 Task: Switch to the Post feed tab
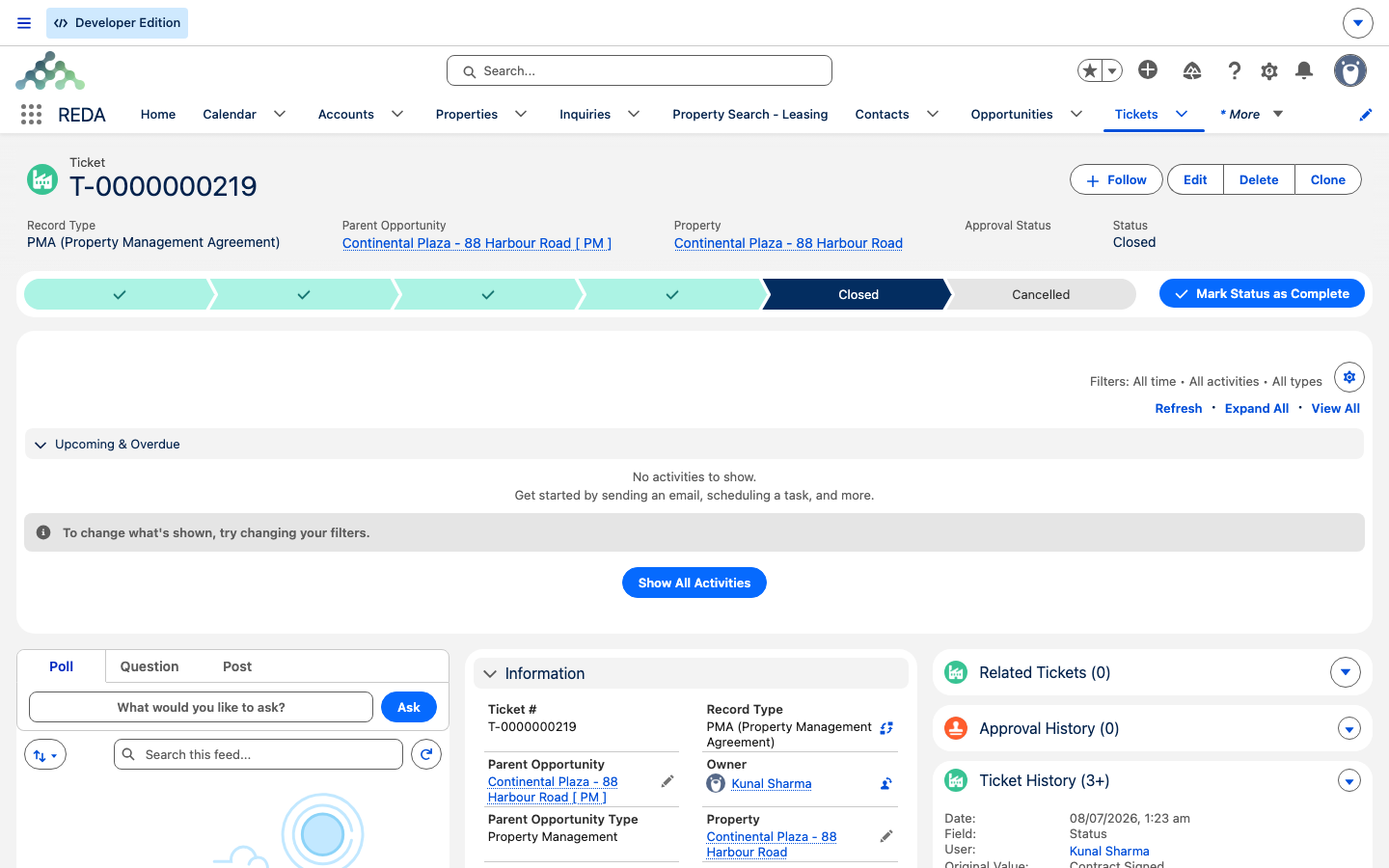(237, 666)
